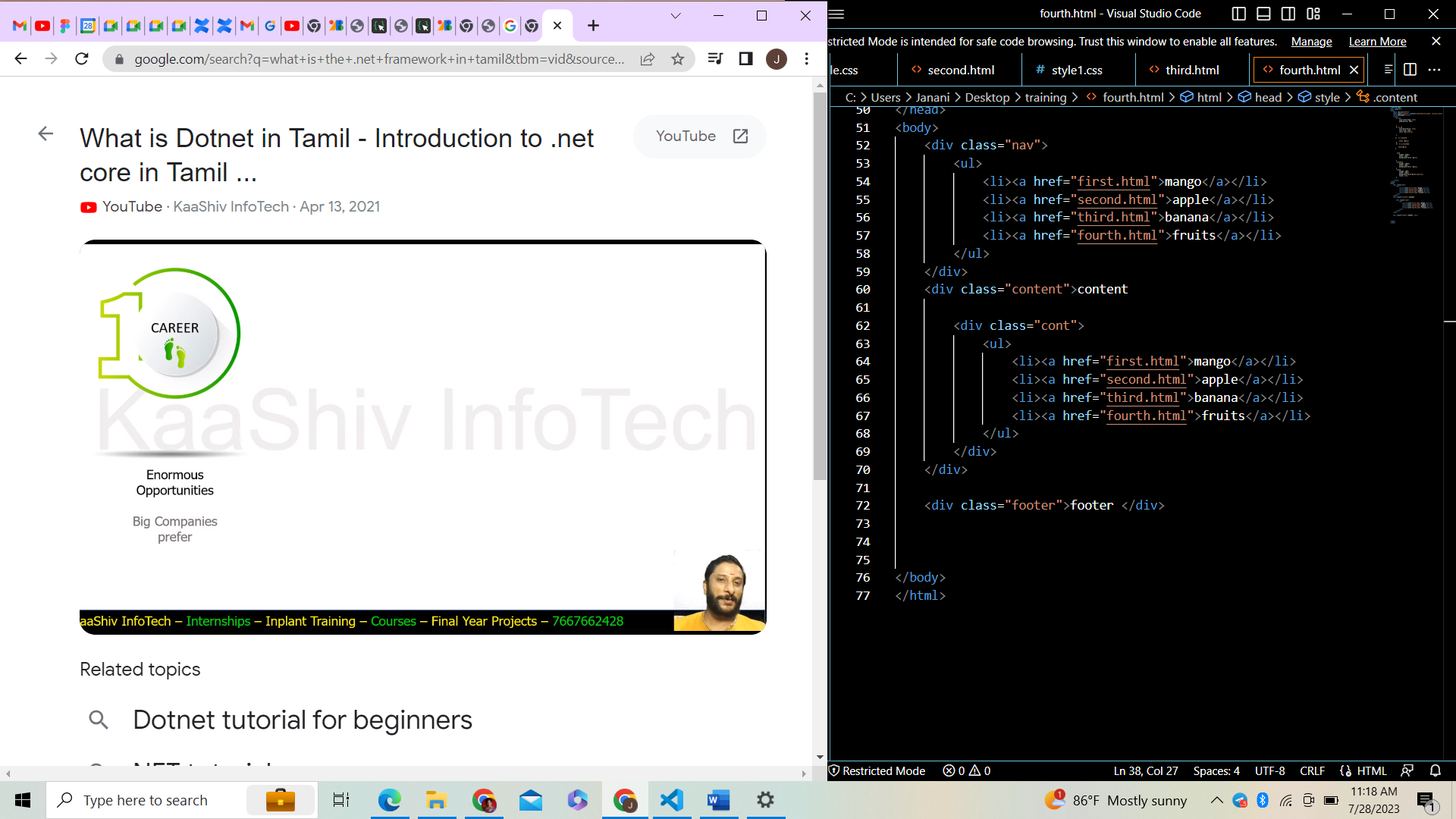The height and width of the screenshot is (819, 1456).
Task: Click the editor tab-bar icon left of Split Editor
Action: [x=1388, y=69]
